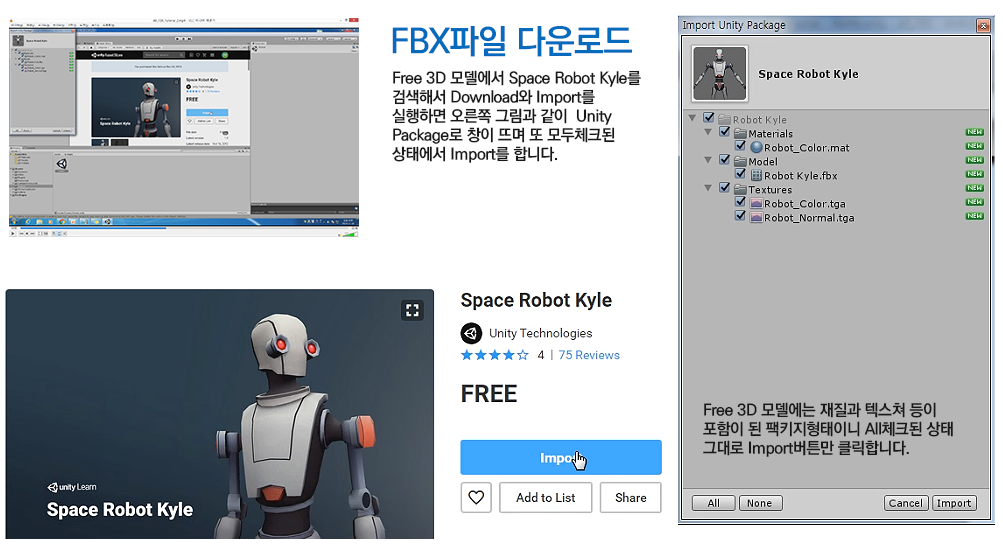Image resolution: width=1003 pixels, height=544 pixels.
Task: Click Import in the Unity Package dialog
Action: 954,503
